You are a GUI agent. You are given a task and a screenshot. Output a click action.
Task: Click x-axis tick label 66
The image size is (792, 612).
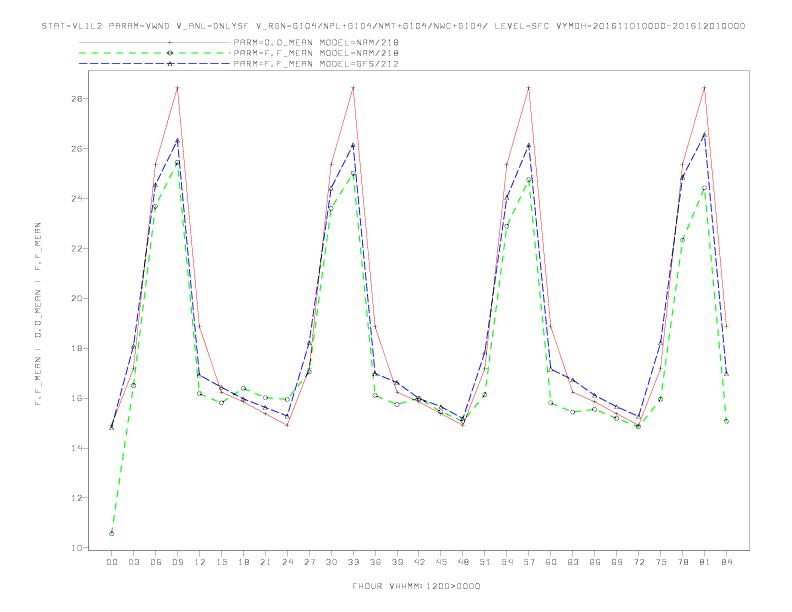[595, 562]
